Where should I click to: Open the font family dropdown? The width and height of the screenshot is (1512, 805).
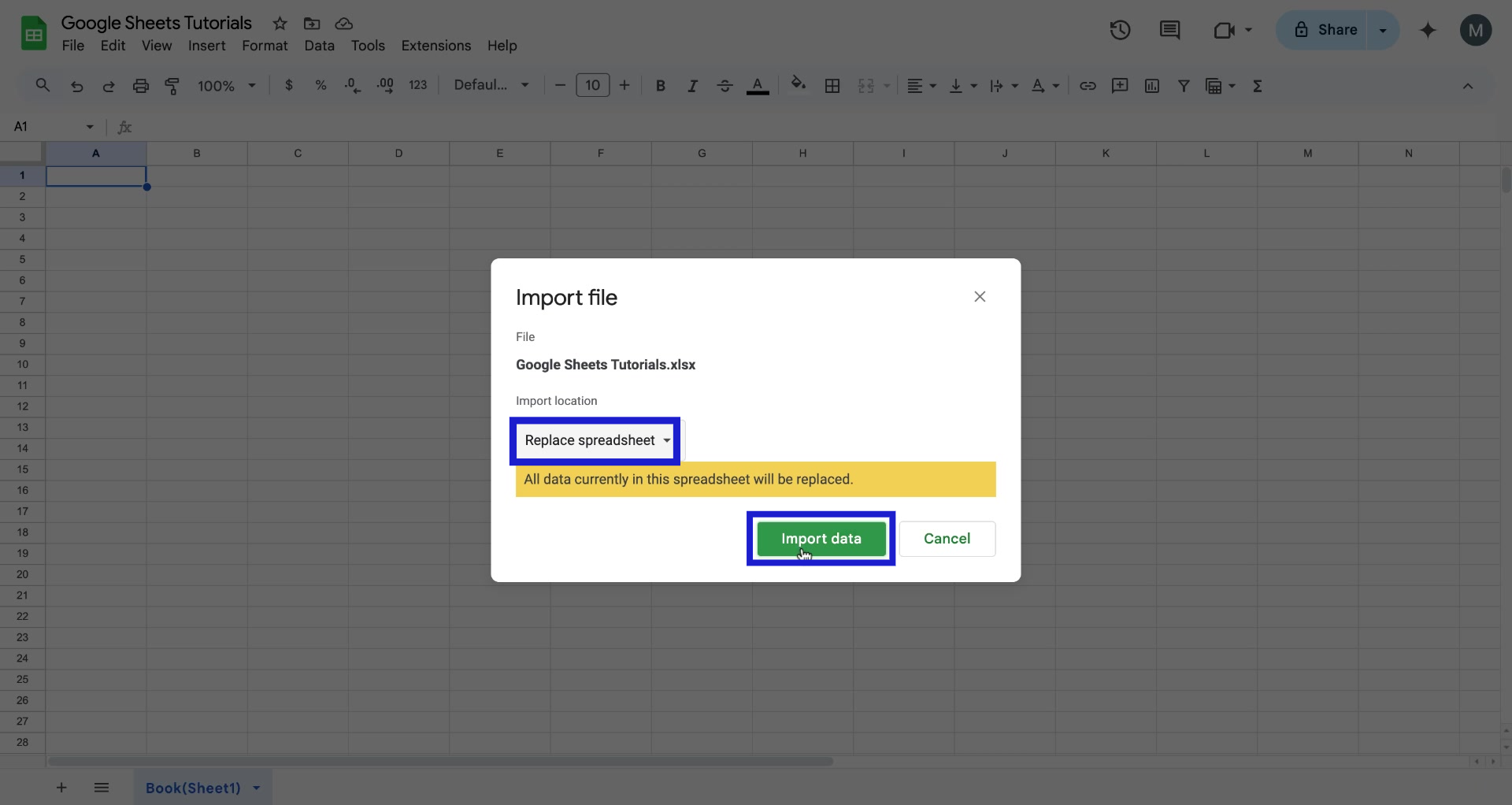pos(491,84)
